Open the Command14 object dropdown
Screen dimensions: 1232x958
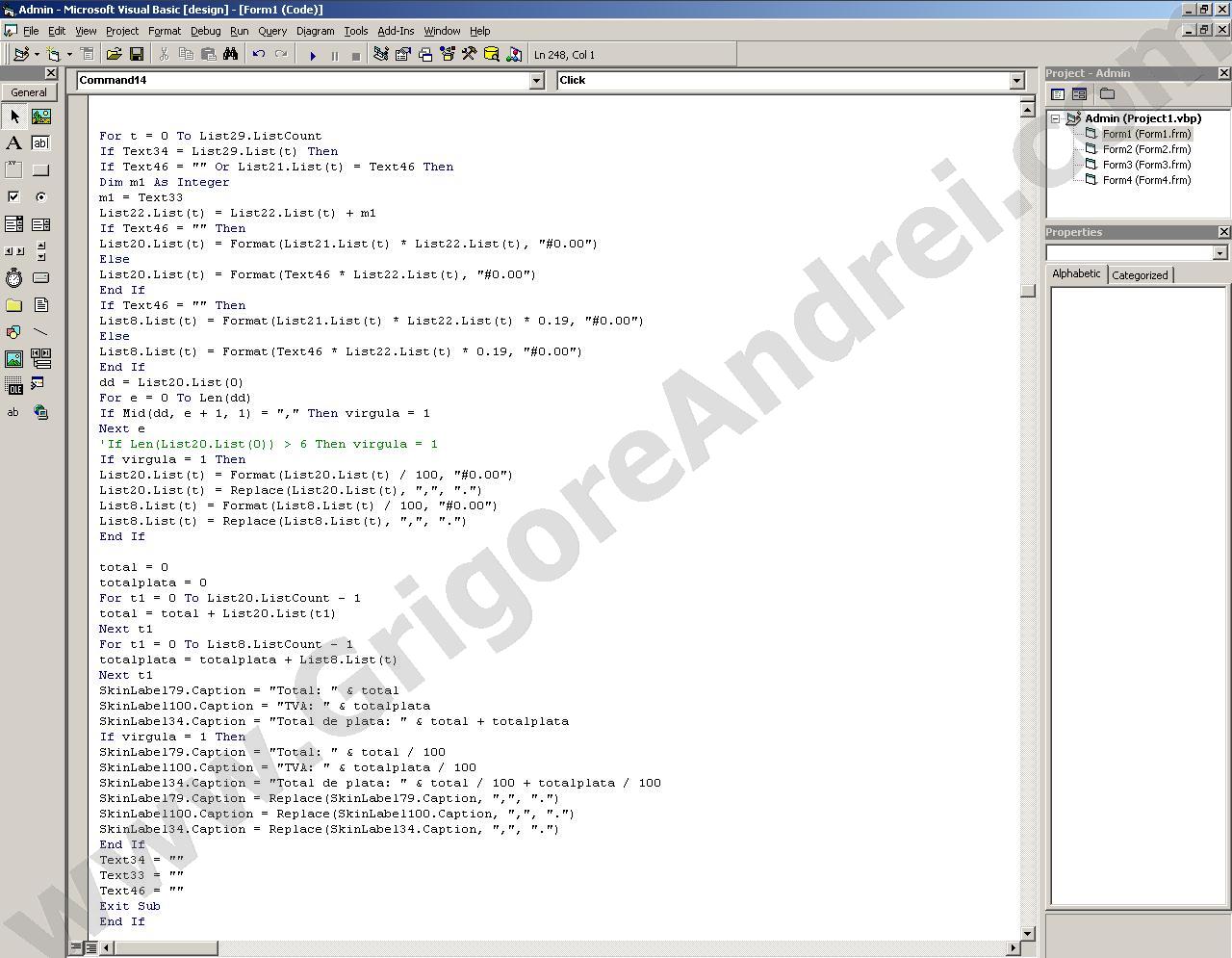[x=537, y=81]
